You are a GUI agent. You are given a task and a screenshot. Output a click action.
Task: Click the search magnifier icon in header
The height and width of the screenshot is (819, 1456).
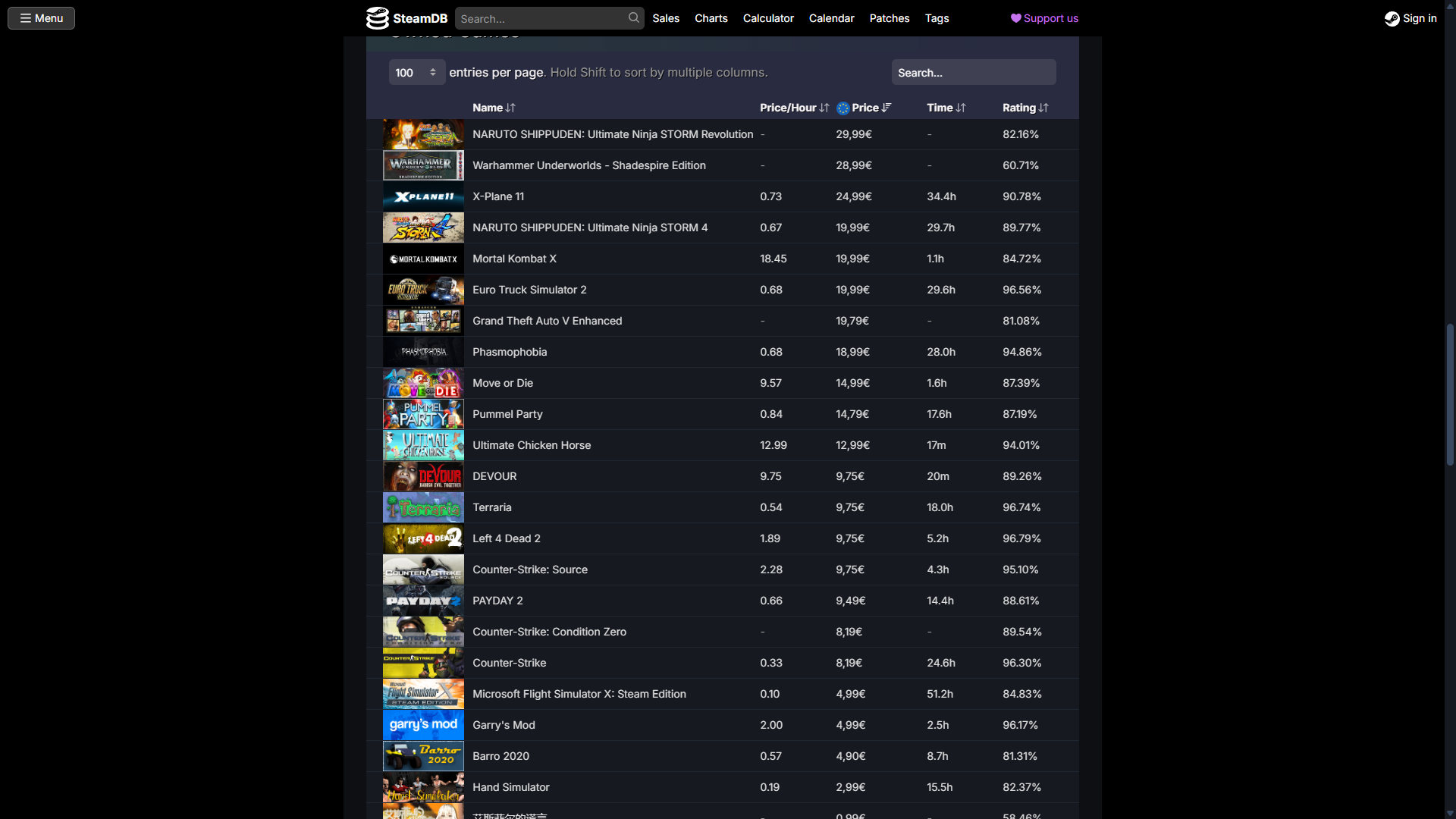tap(634, 17)
